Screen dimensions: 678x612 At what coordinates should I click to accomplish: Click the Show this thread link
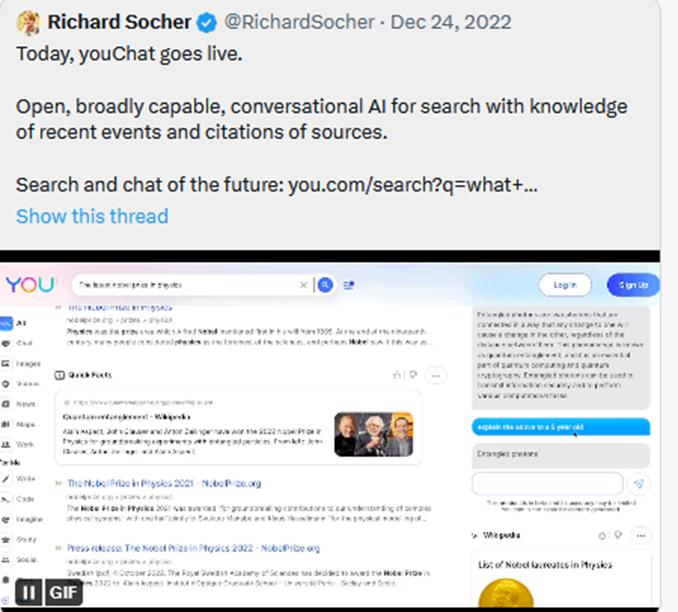click(92, 216)
